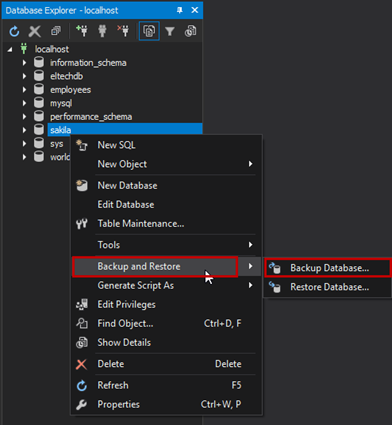This screenshot has width=392, height=425.
Task: Click the Find Object icon in menu
Action: (x=82, y=323)
